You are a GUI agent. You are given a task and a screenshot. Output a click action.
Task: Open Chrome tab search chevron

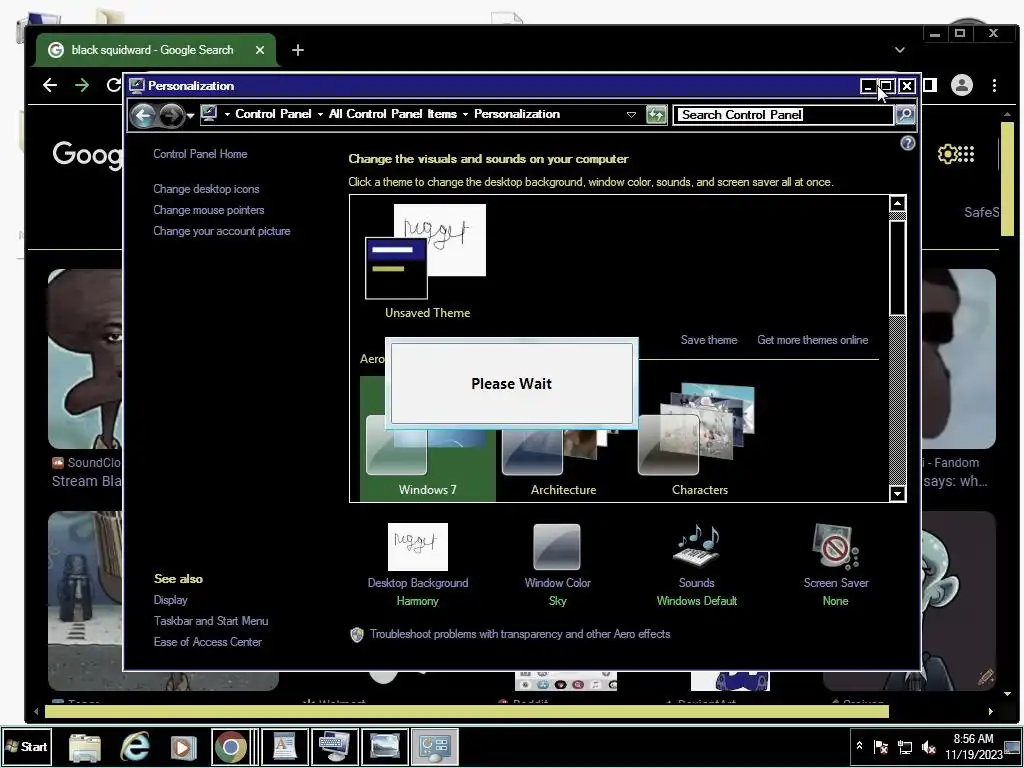(x=900, y=50)
